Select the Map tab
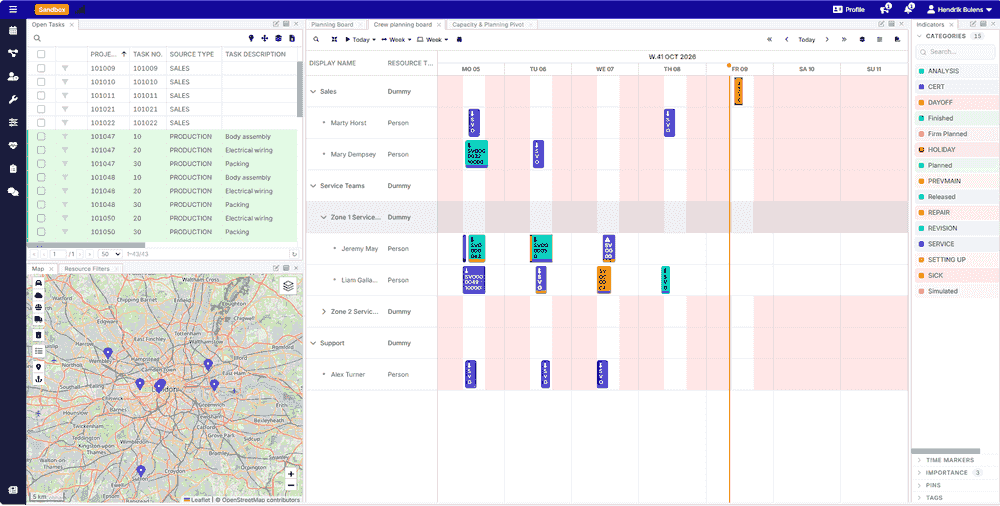1000x506 pixels. [x=38, y=269]
